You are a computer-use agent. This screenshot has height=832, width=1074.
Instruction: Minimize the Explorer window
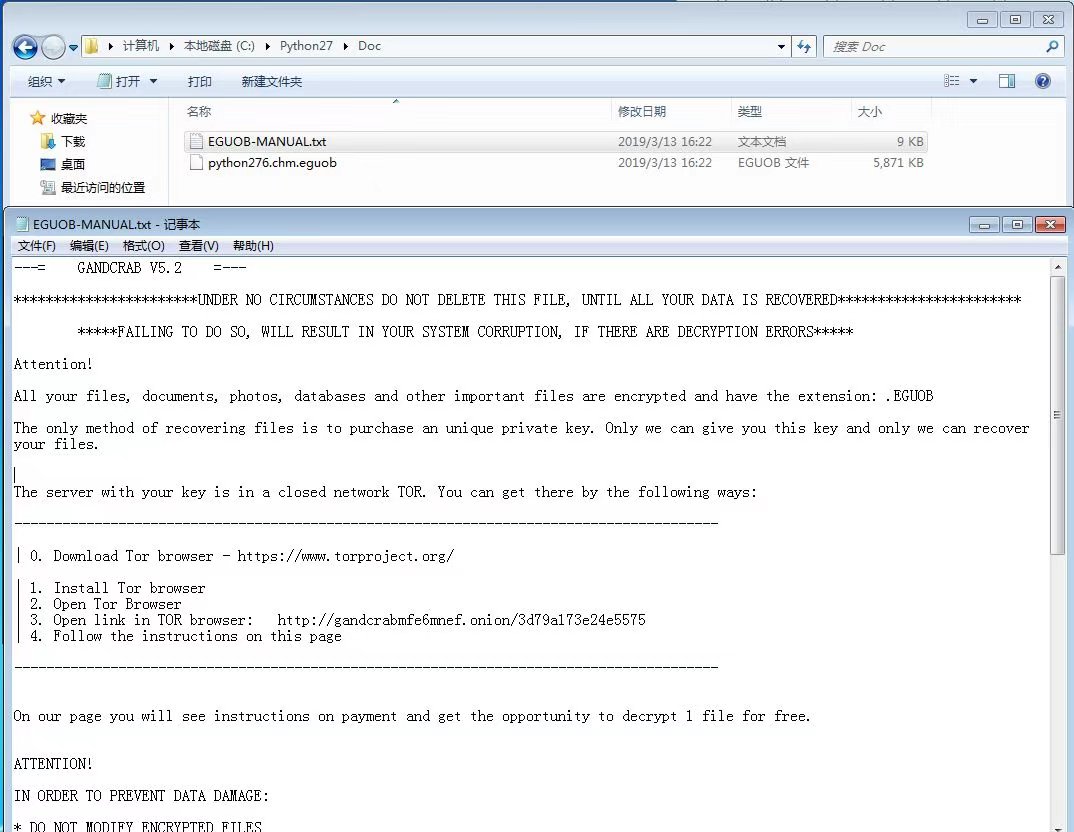tap(982, 20)
